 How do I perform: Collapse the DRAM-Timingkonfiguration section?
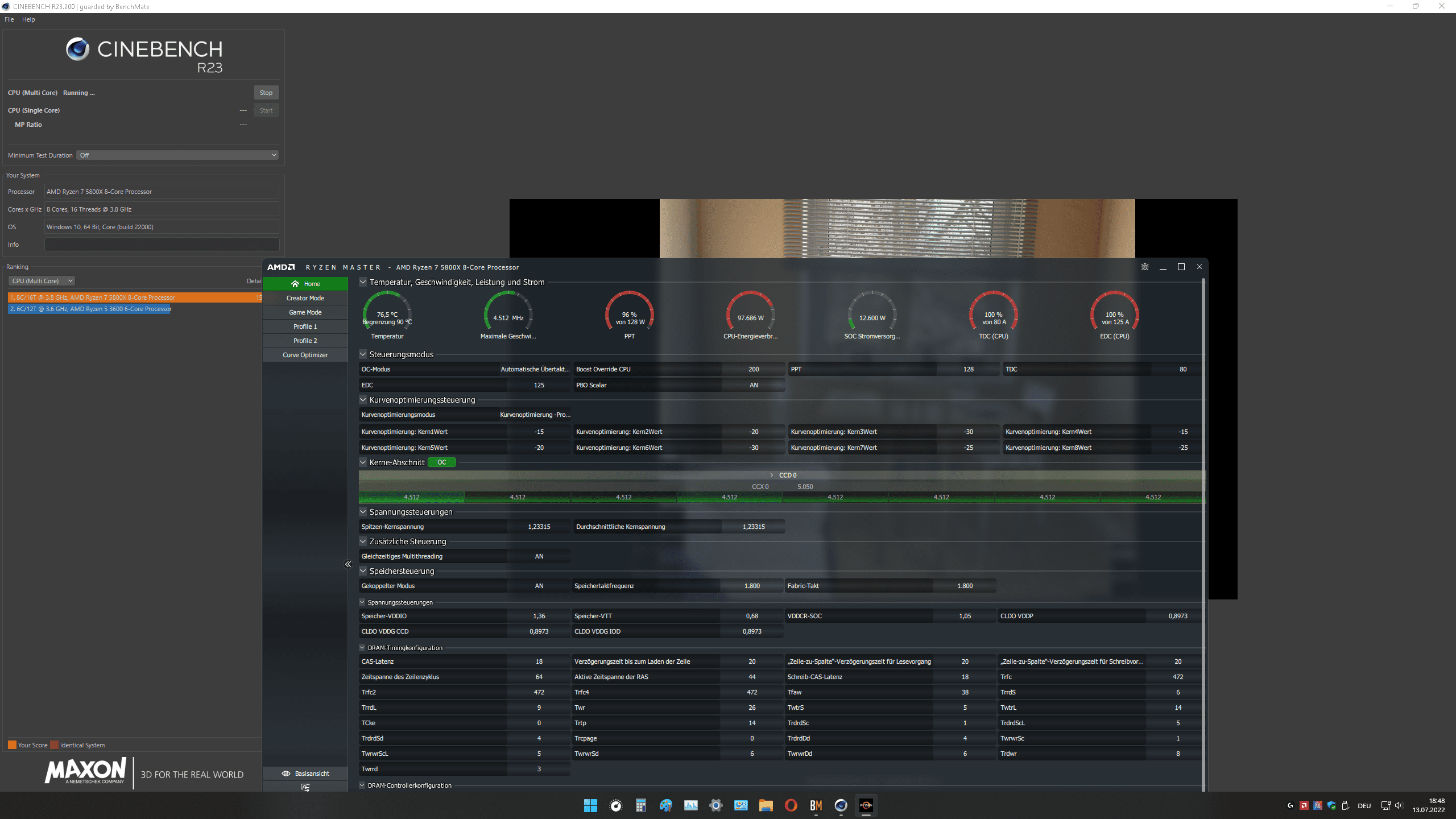362,647
